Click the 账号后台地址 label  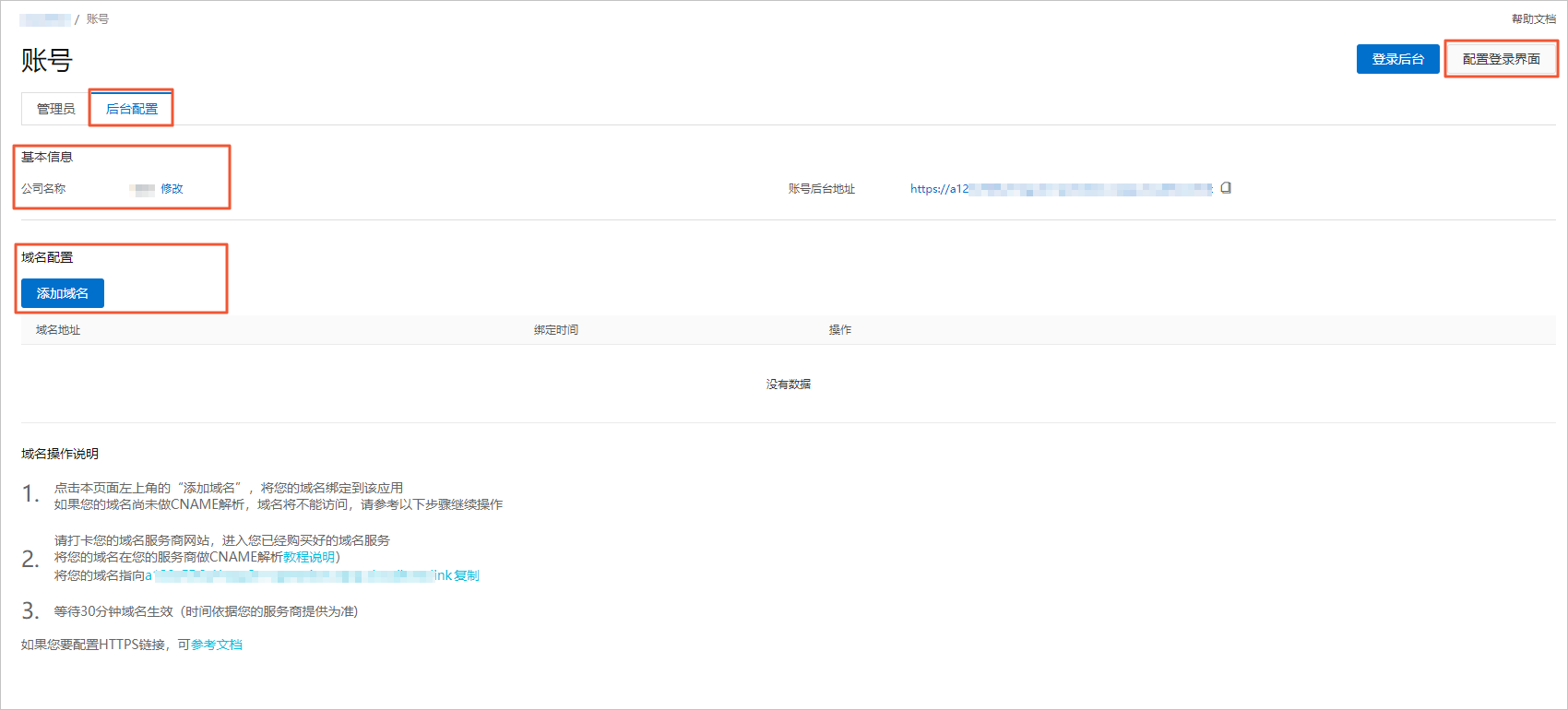coord(822,188)
